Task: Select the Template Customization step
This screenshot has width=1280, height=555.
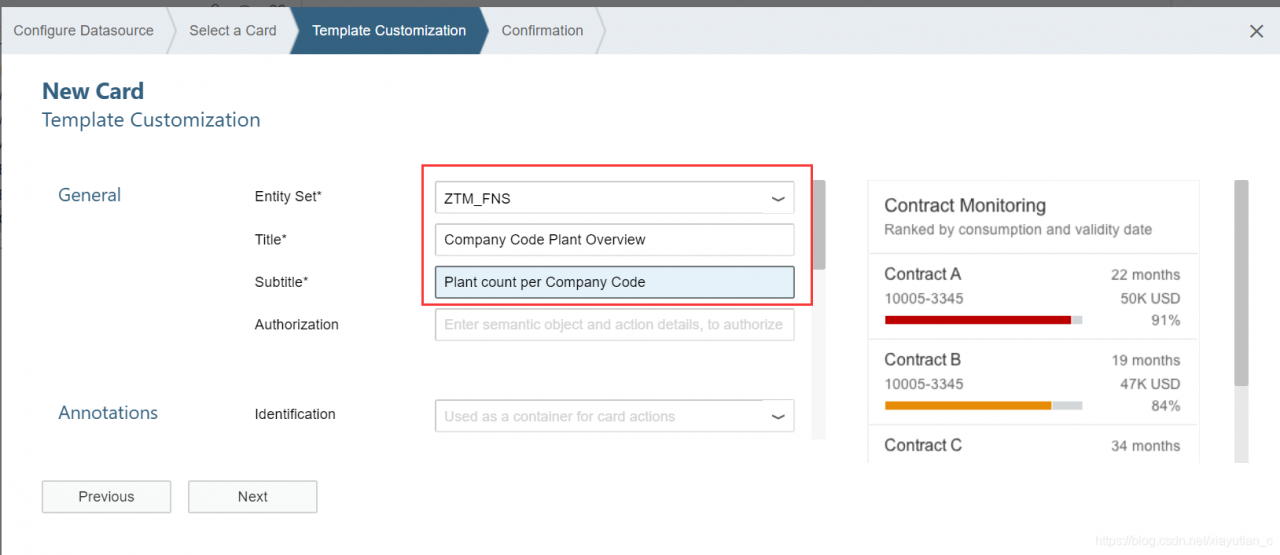Action: [389, 31]
